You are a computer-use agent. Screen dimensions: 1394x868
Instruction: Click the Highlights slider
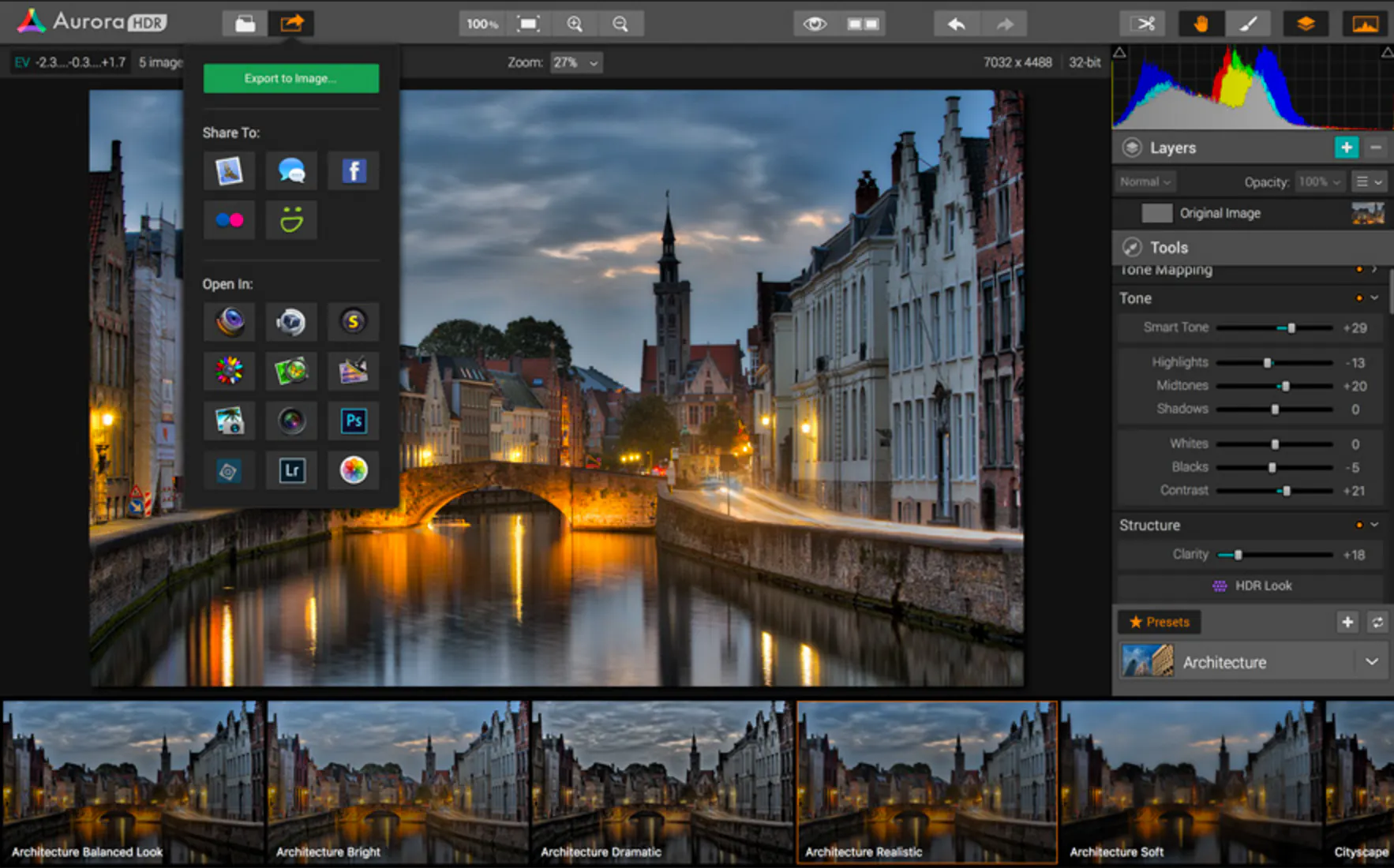coord(1275,362)
